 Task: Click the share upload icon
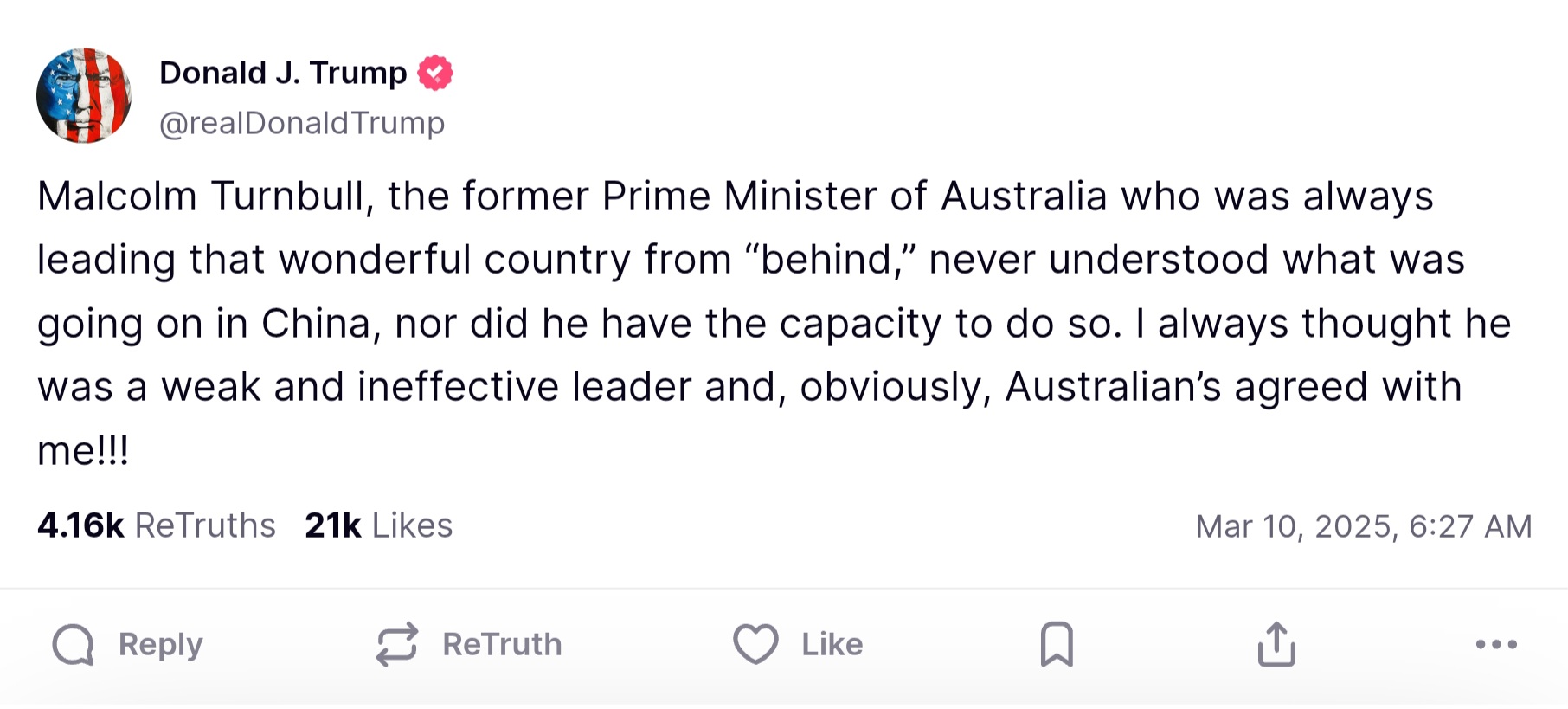tap(1276, 644)
